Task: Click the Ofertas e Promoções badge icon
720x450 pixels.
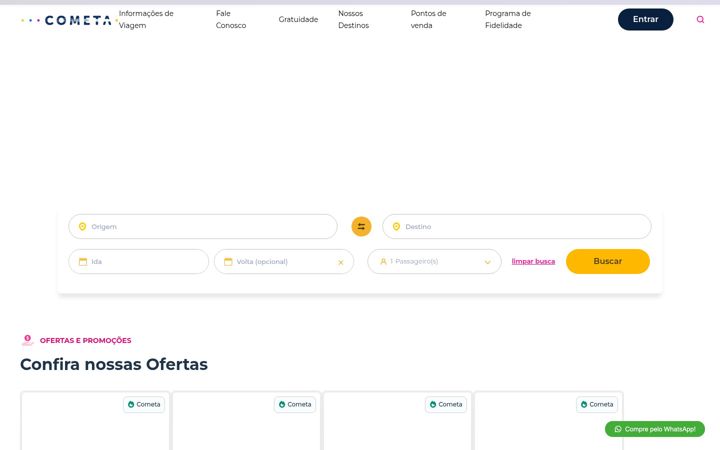Action: tap(28, 340)
